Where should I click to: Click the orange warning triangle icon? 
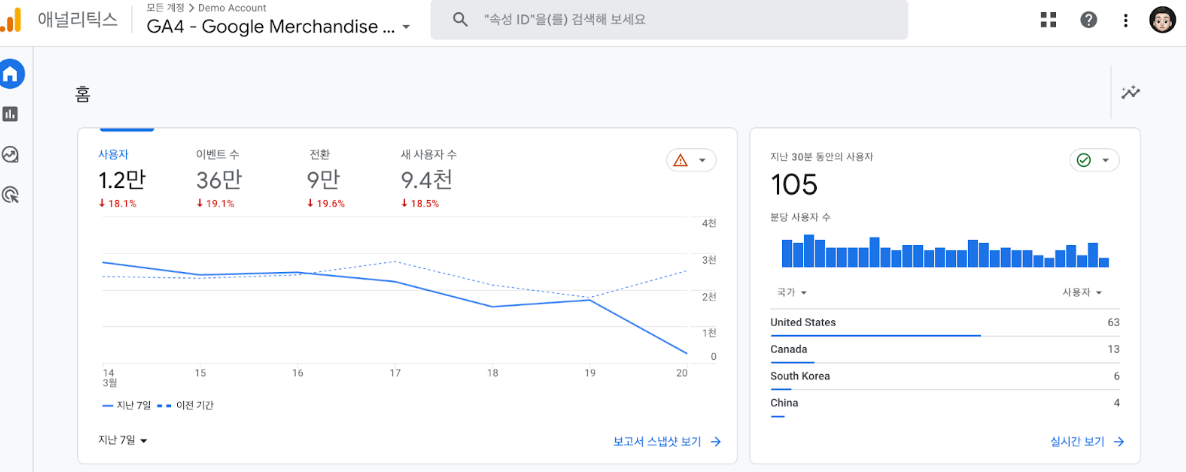680,160
